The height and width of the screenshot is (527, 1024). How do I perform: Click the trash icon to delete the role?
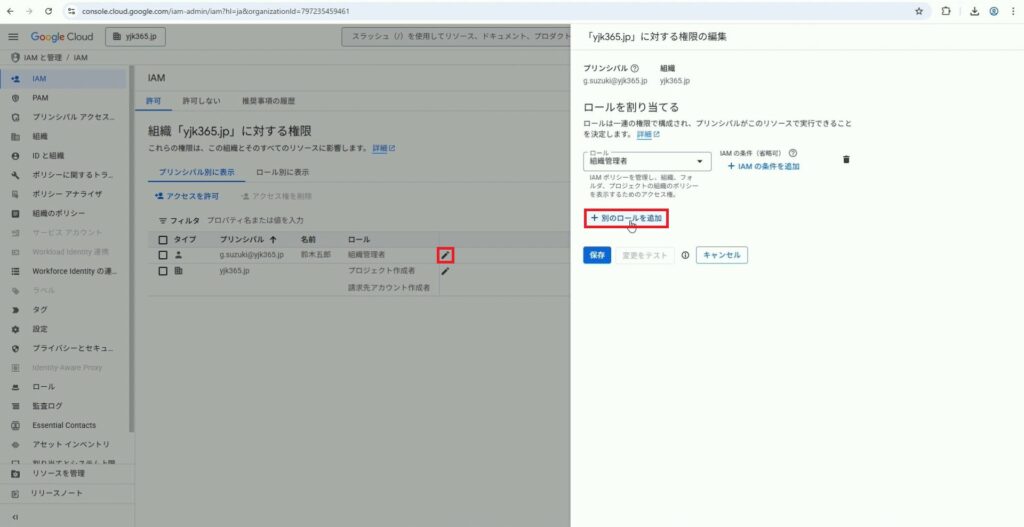(846, 160)
